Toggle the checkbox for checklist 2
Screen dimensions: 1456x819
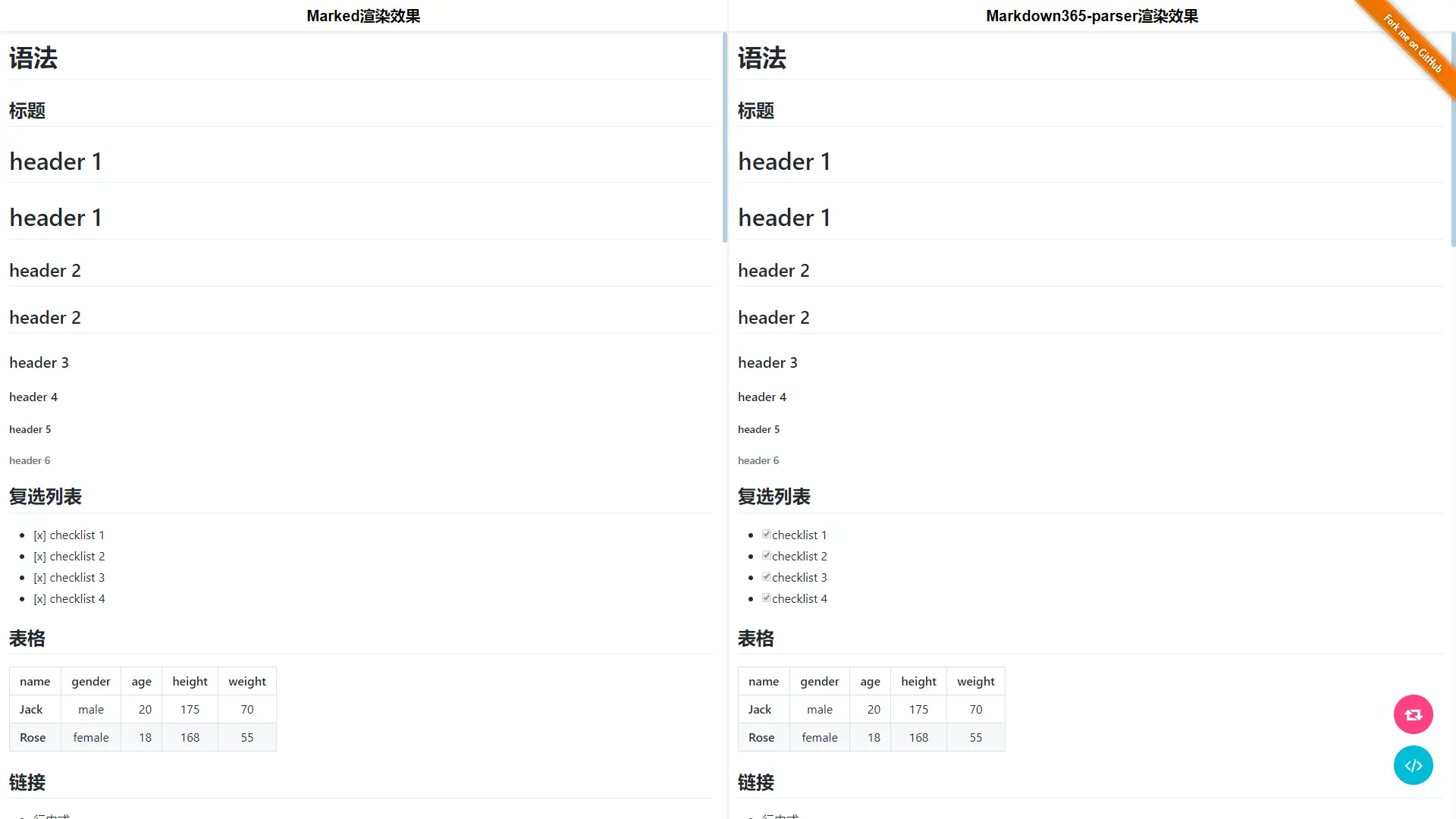pyautogui.click(x=766, y=554)
